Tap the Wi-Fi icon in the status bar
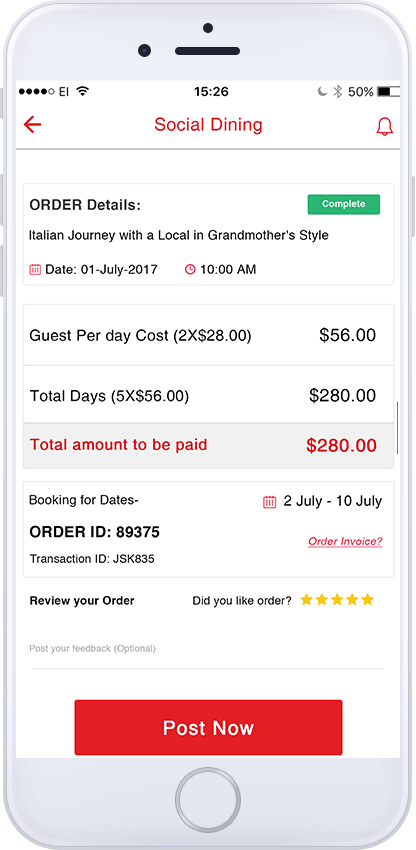This screenshot has height=850, width=416. pos(82,91)
